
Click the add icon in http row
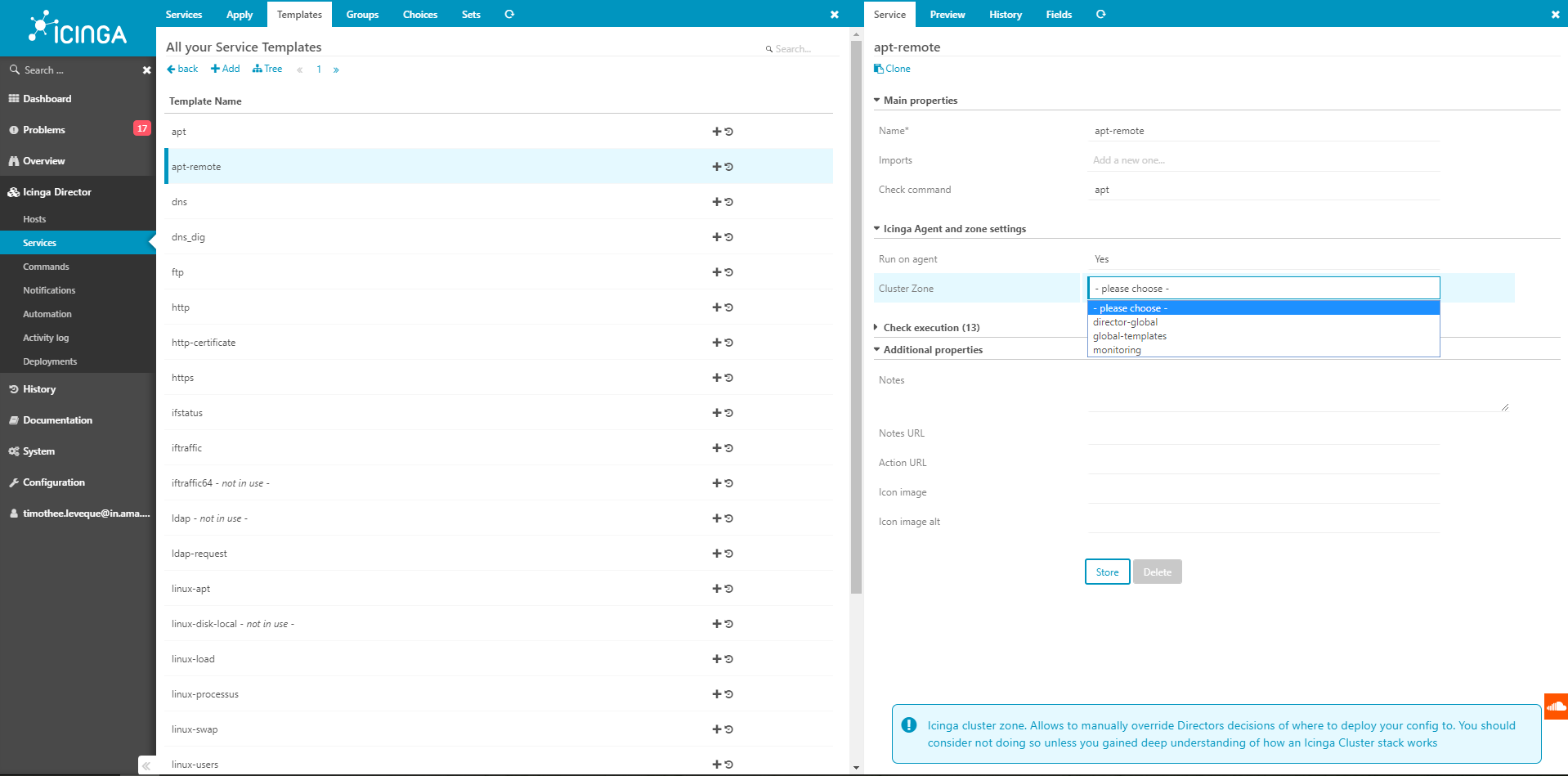(x=717, y=307)
